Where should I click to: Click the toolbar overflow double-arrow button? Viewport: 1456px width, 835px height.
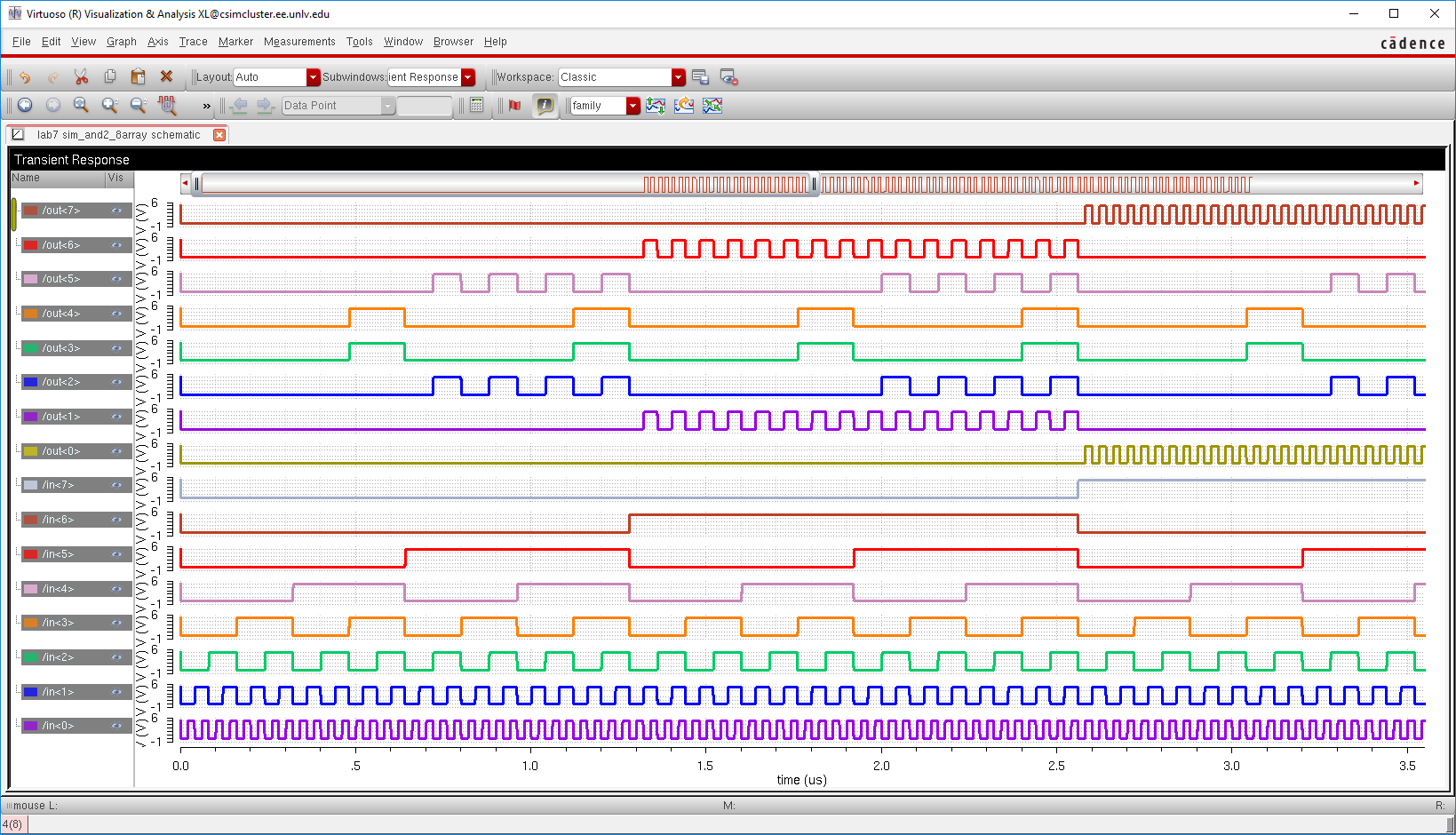pos(207,106)
